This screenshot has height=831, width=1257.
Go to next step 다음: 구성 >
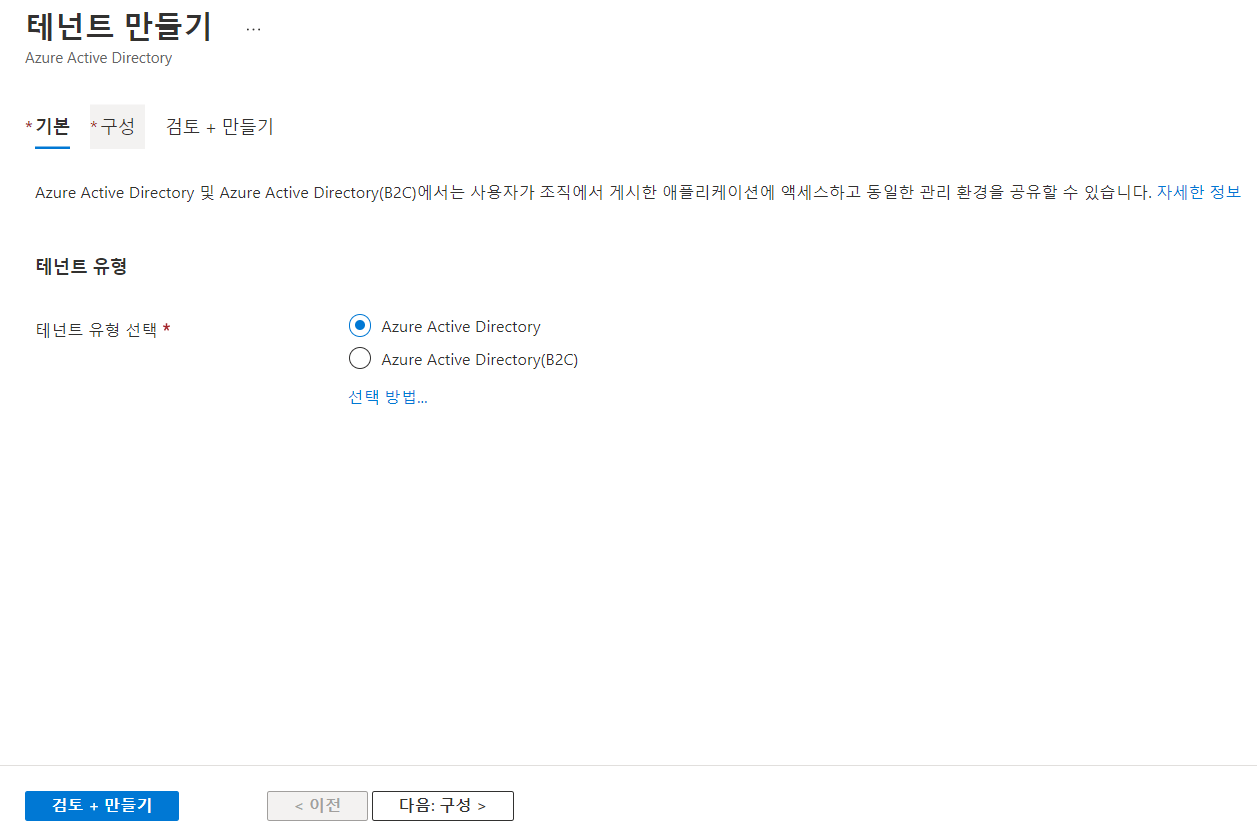[443, 806]
